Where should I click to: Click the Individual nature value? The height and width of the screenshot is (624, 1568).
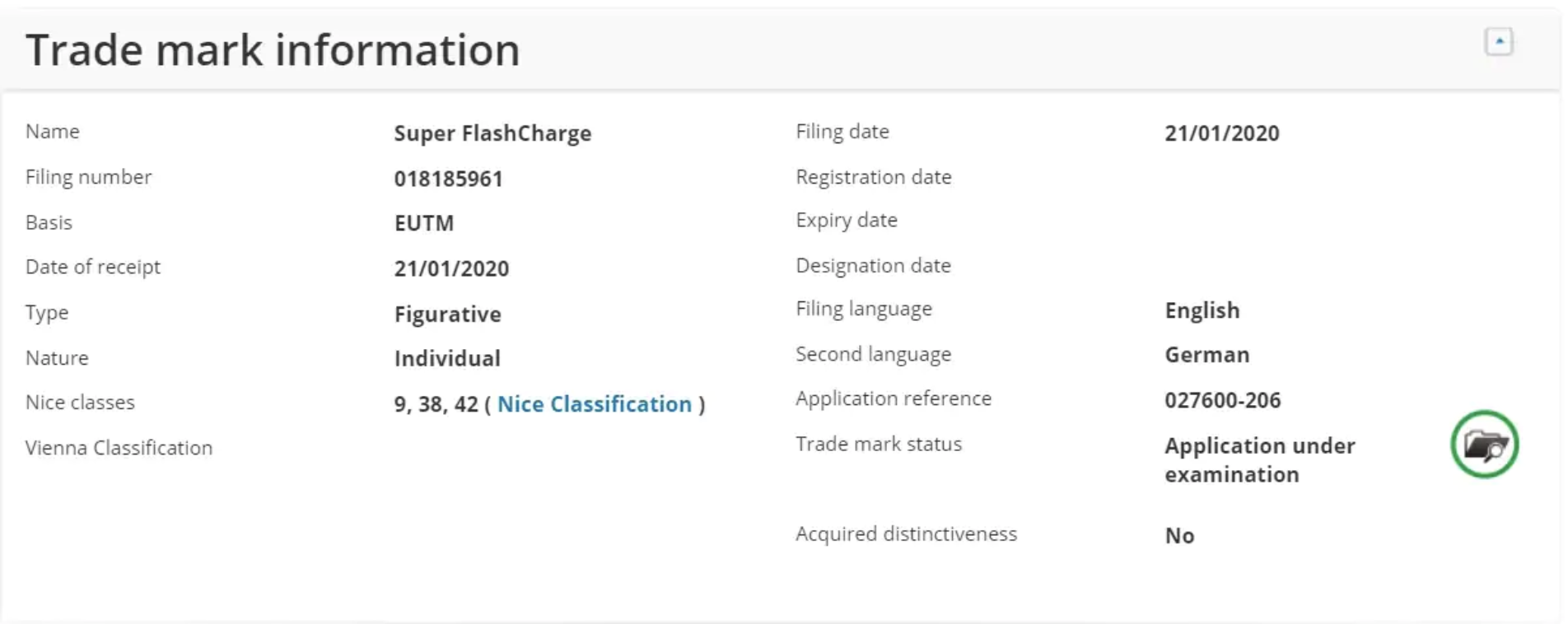[x=447, y=359]
